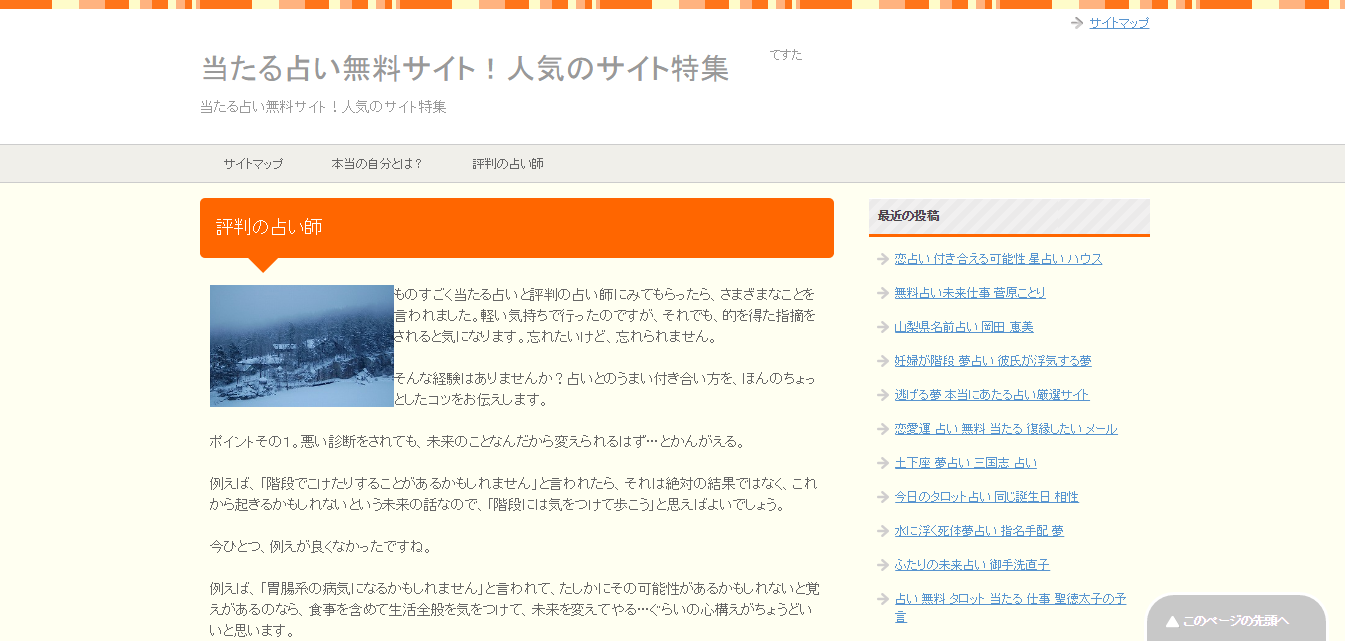Open 恋愛運 占い 無料 当たる 復縁したい メール
Screen dimensions: 1345x641
[x=1005, y=429]
